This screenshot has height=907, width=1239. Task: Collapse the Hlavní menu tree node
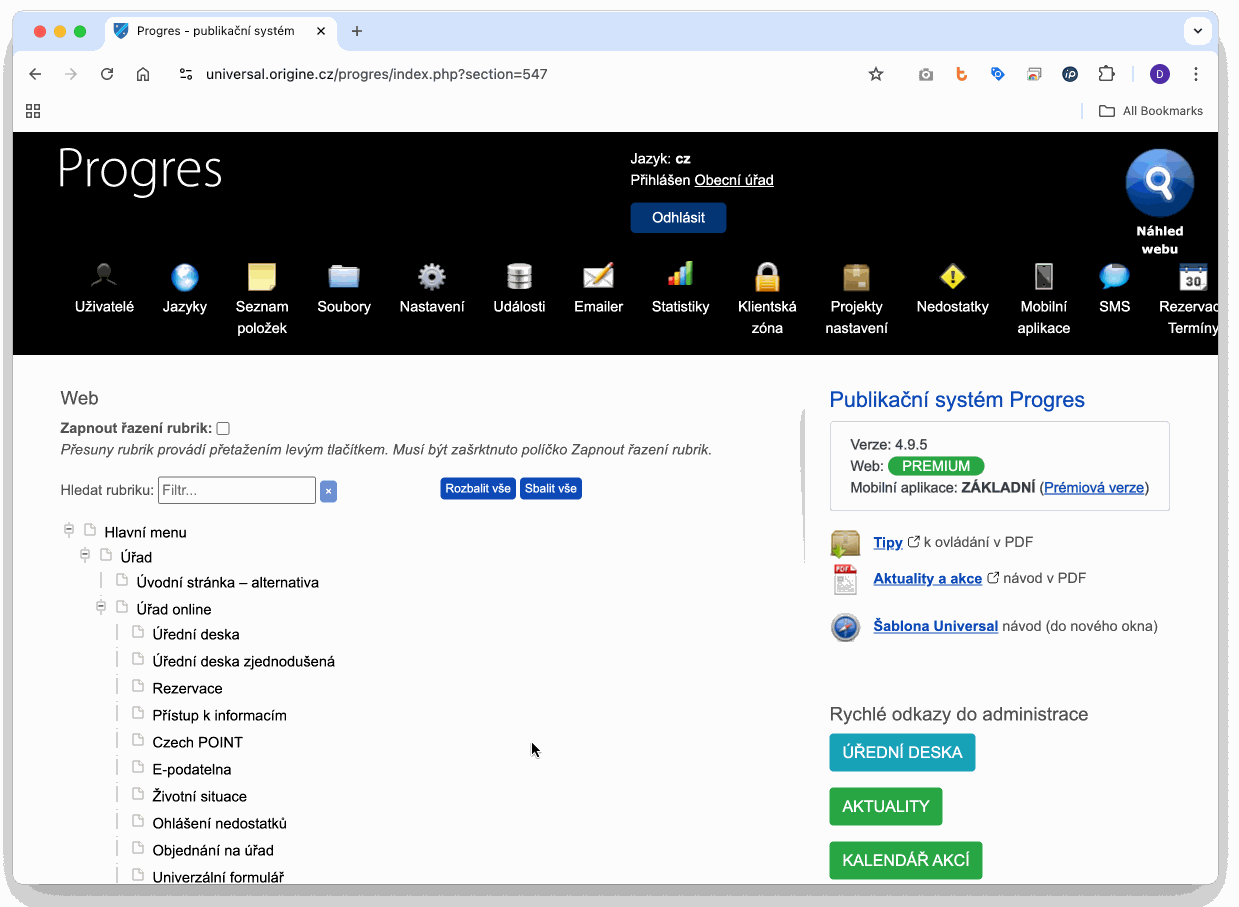pos(69,530)
